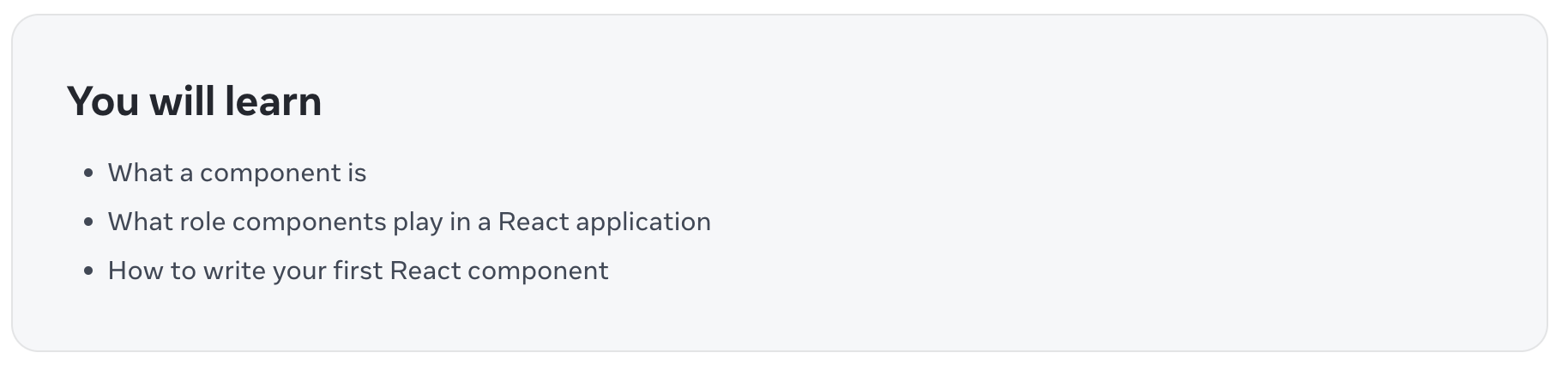Screen dimensions: 1568x371
Task: Select "How to write your first React component"
Action: point(358,271)
